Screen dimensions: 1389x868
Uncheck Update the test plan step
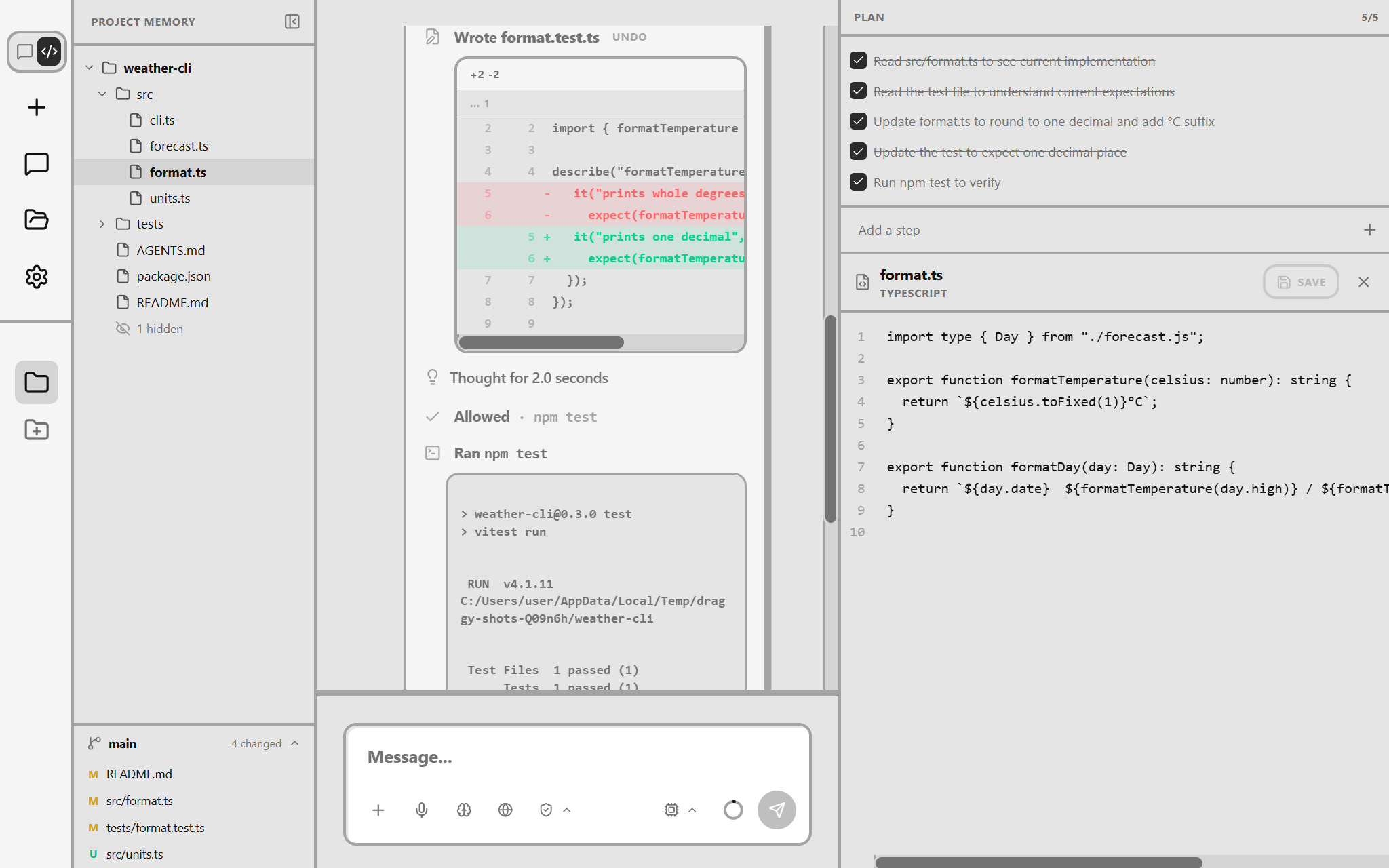coord(858,151)
